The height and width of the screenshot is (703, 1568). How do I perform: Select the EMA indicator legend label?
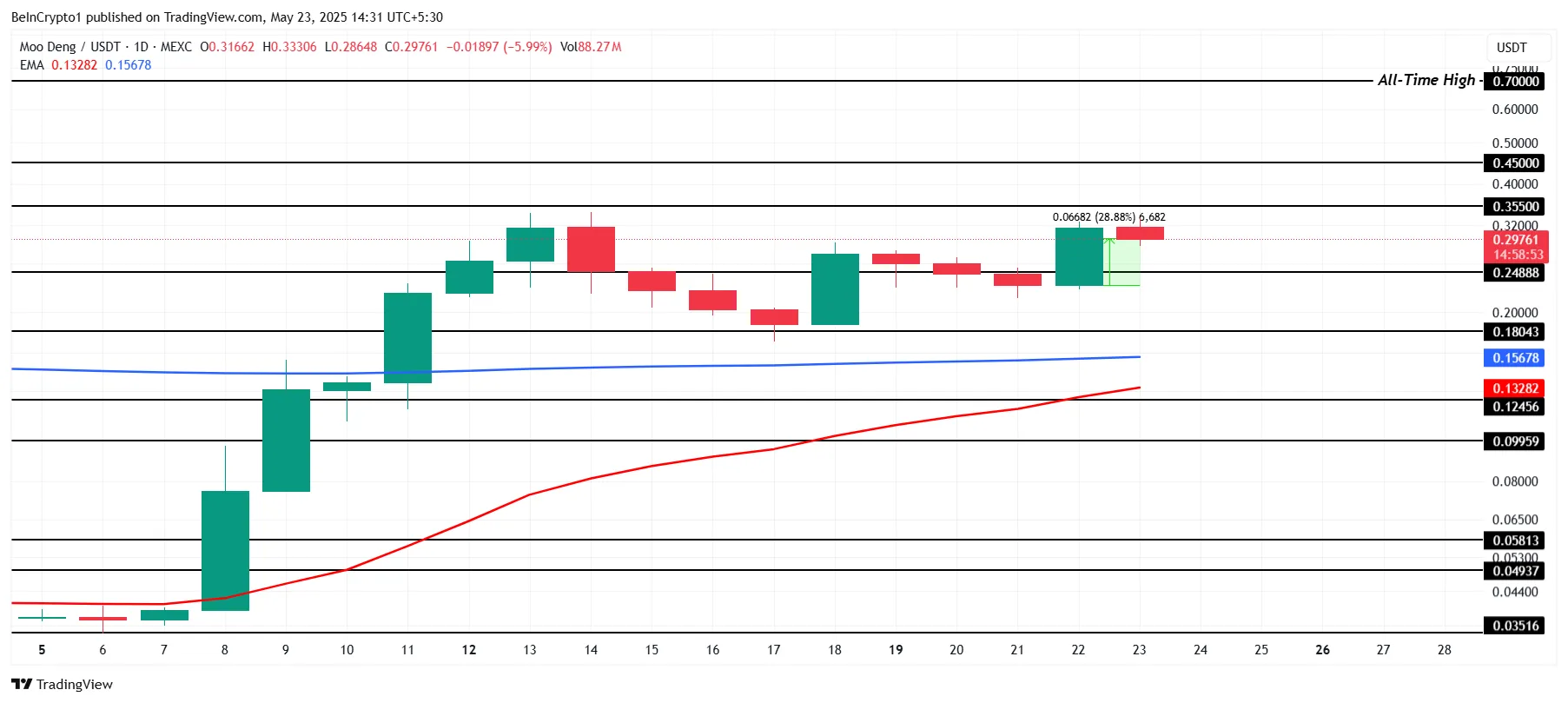coord(32,65)
